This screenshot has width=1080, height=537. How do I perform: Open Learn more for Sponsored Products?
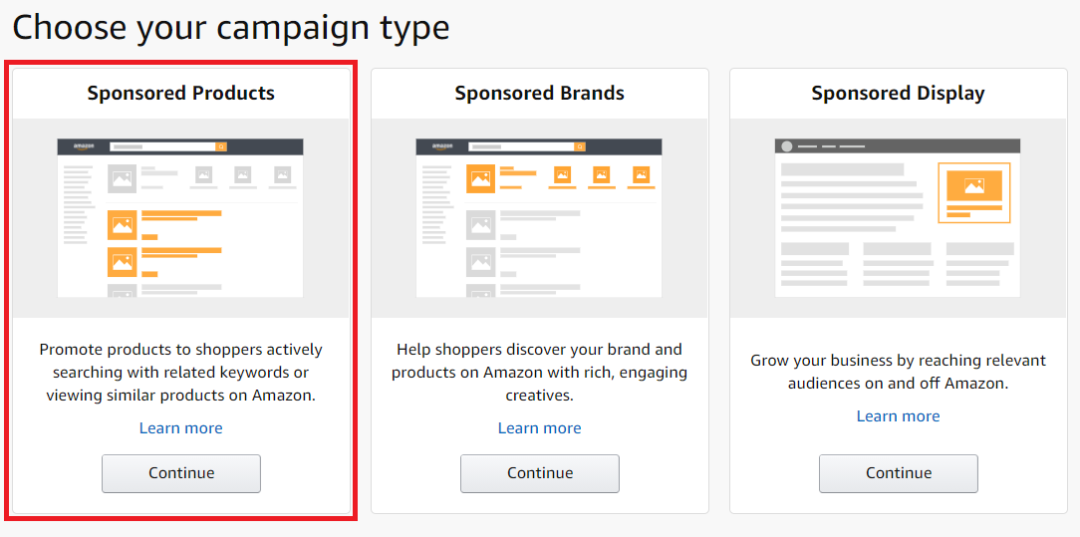pos(181,428)
